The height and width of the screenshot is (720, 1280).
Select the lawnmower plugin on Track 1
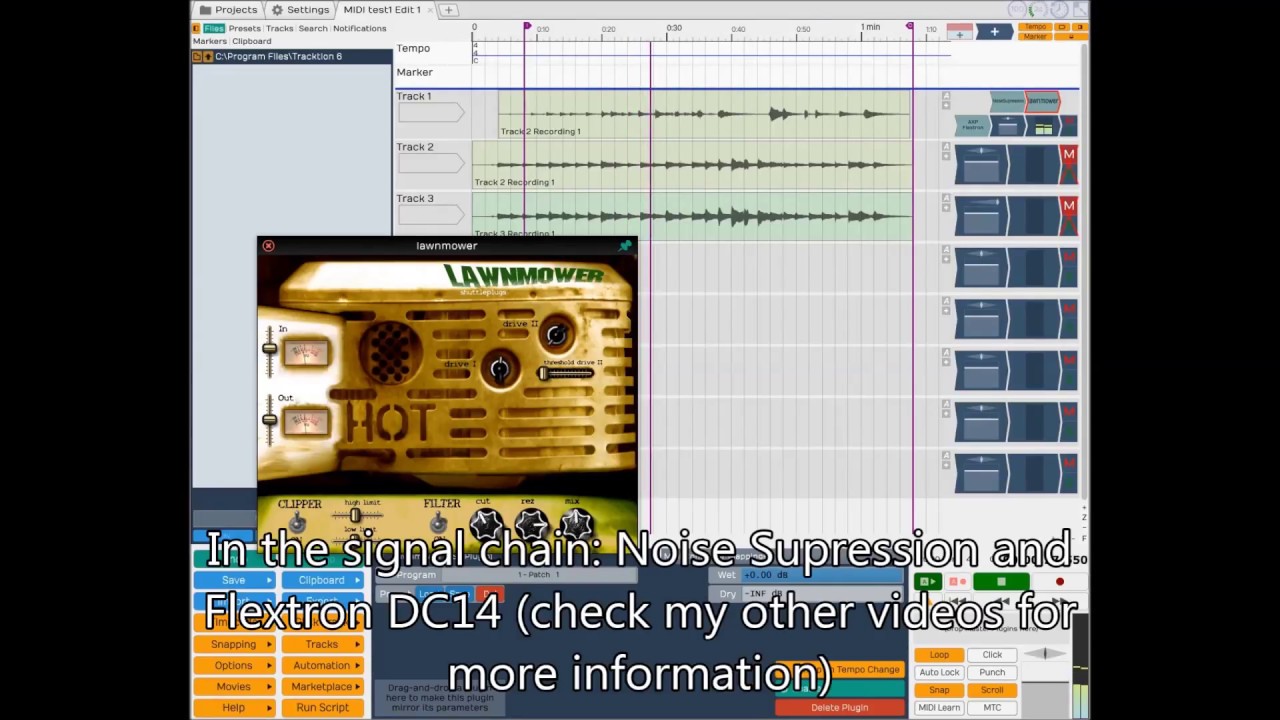pyautogui.click(x=1042, y=102)
